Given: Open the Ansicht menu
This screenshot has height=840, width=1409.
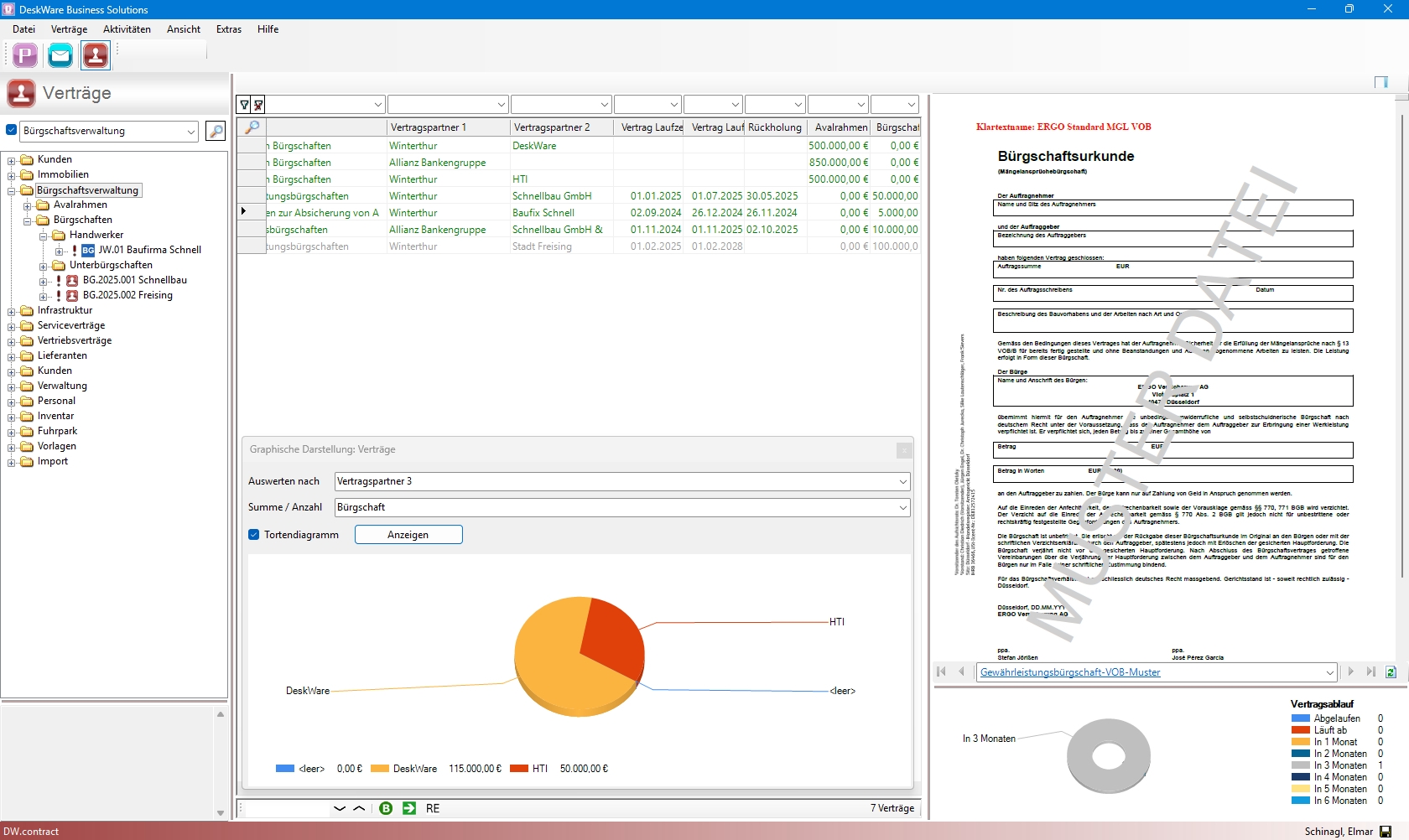Looking at the screenshot, I should tap(184, 29).
